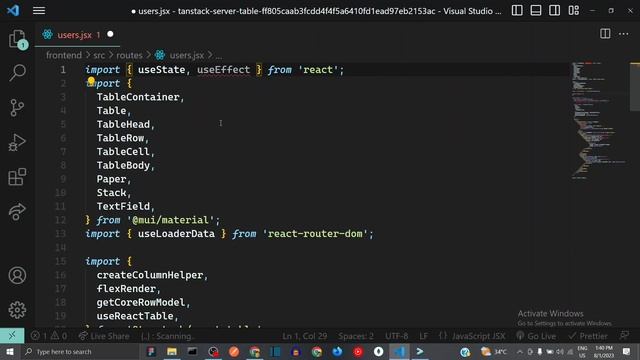
Task: Click Go Live in the status bar
Action: (x=536, y=336)
